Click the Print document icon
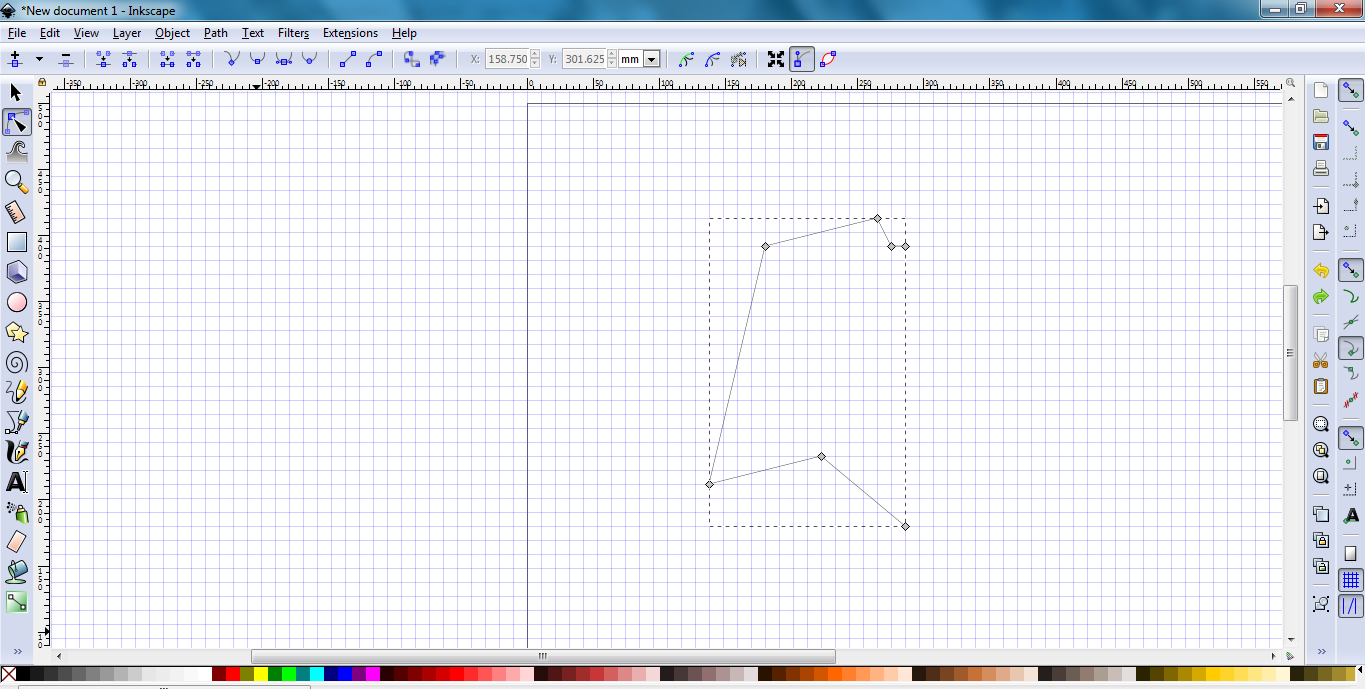The image size is (1365, 689). coord(1320,168)
